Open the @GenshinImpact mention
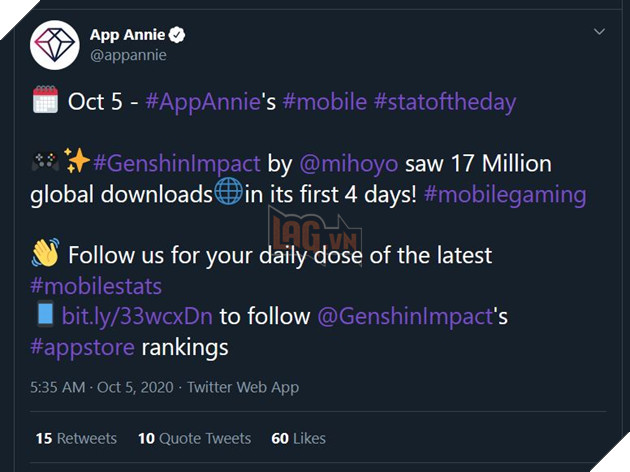The image size is (630, 472). coord(406,317)
